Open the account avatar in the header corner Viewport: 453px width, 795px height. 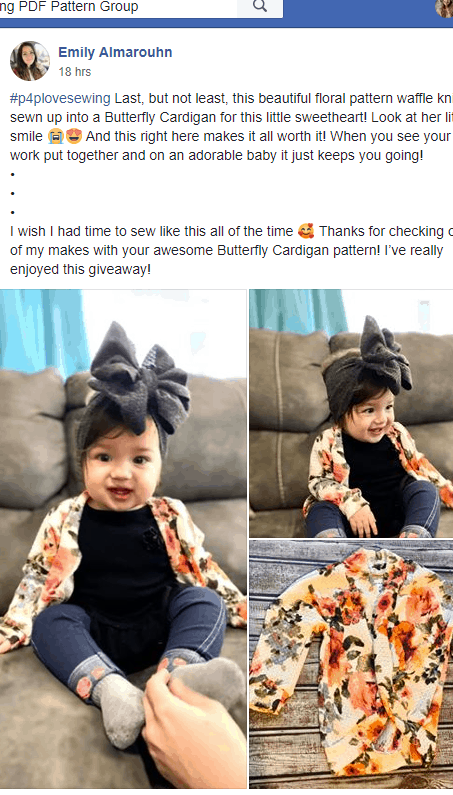tap(444, 8)
